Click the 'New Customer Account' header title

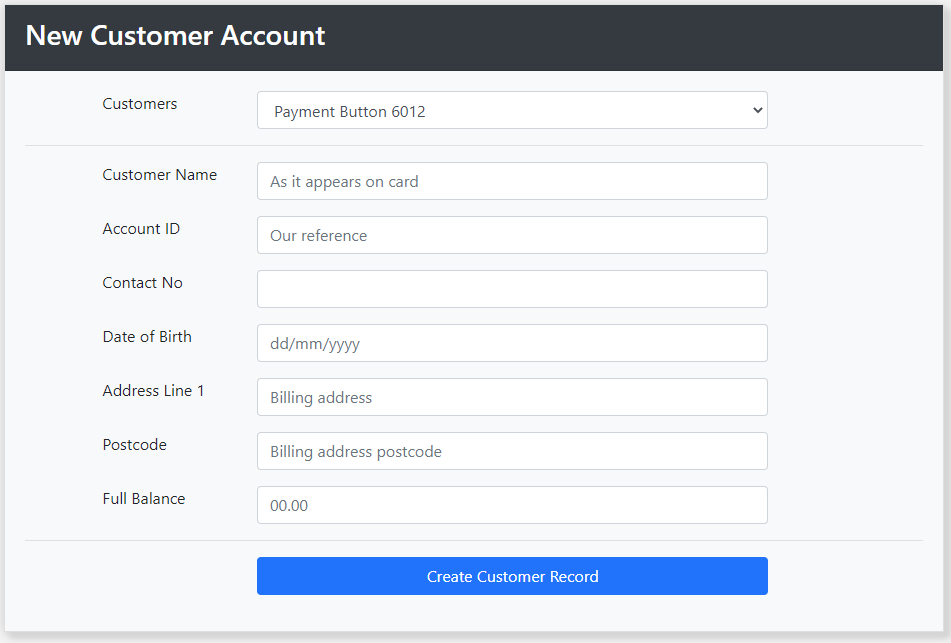click(x=175, y=35)
